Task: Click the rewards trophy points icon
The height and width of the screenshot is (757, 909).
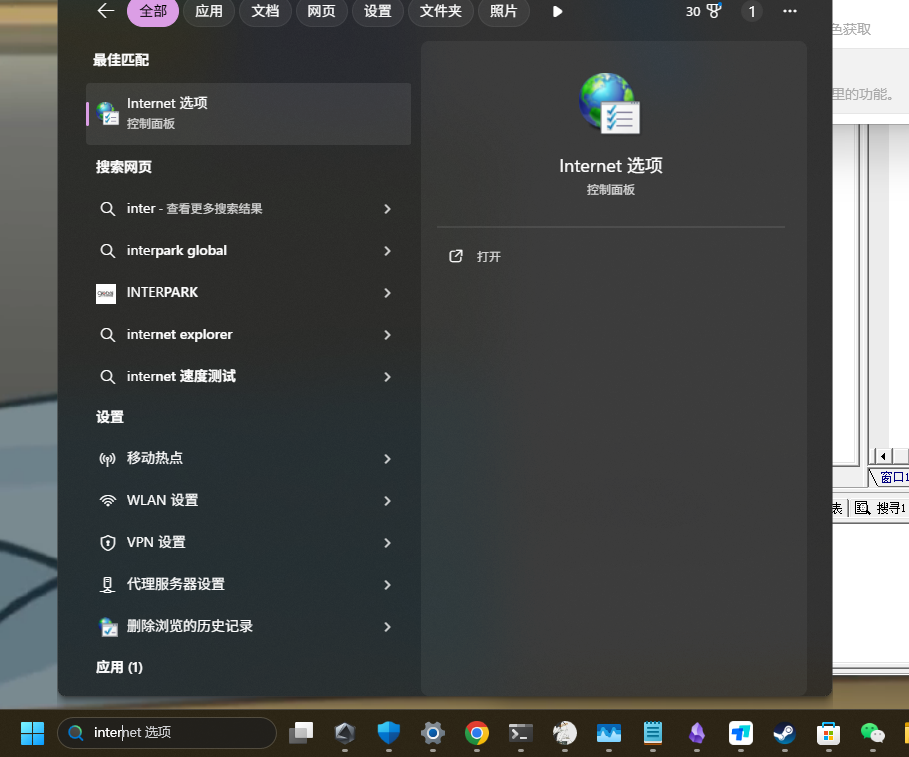Action: pyautogui.click(x=713, y=11)
